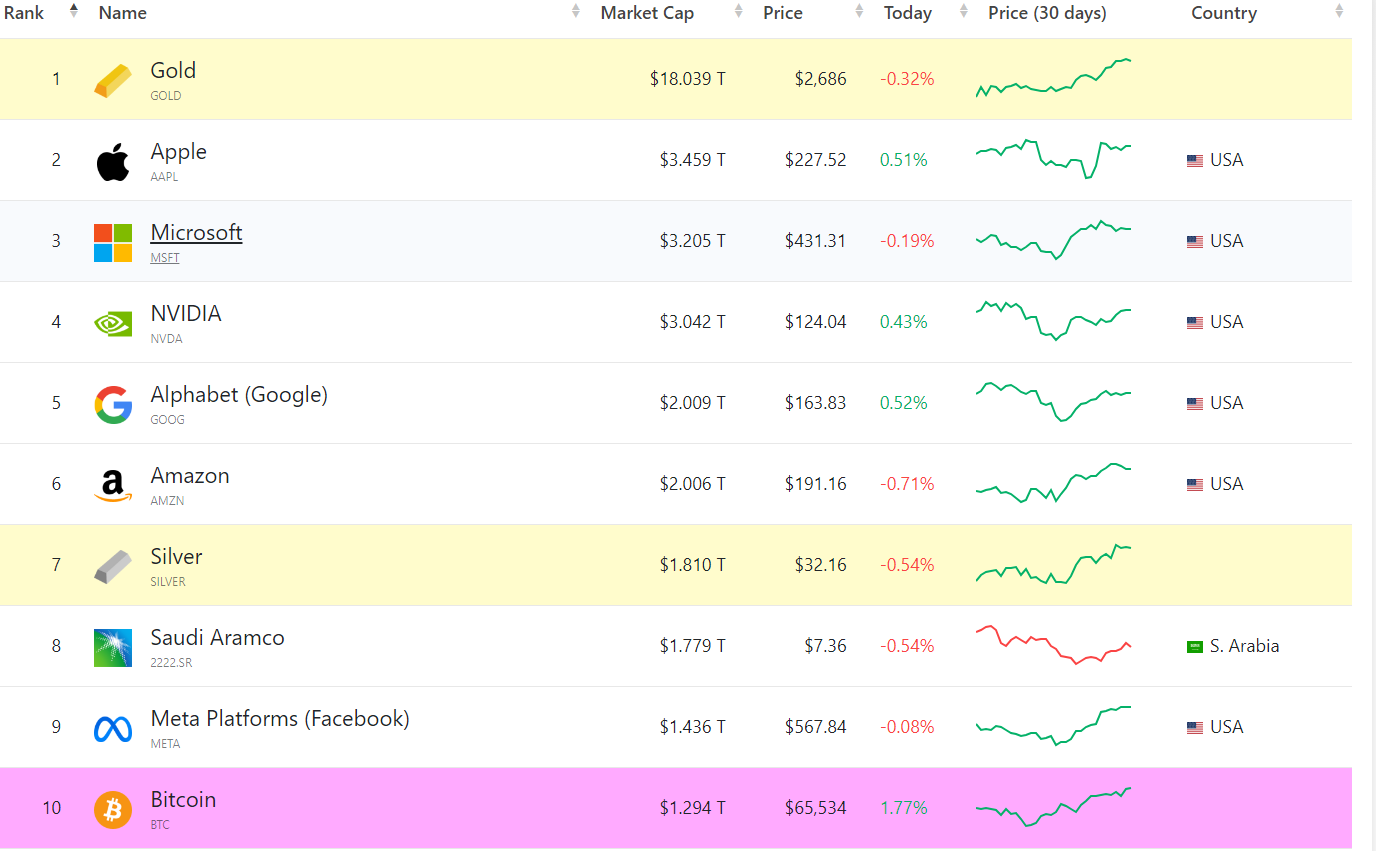Open the Meta Platforms (Facebook) link
This screenshot has height=851, width=1376.
(x=280, y=719)
